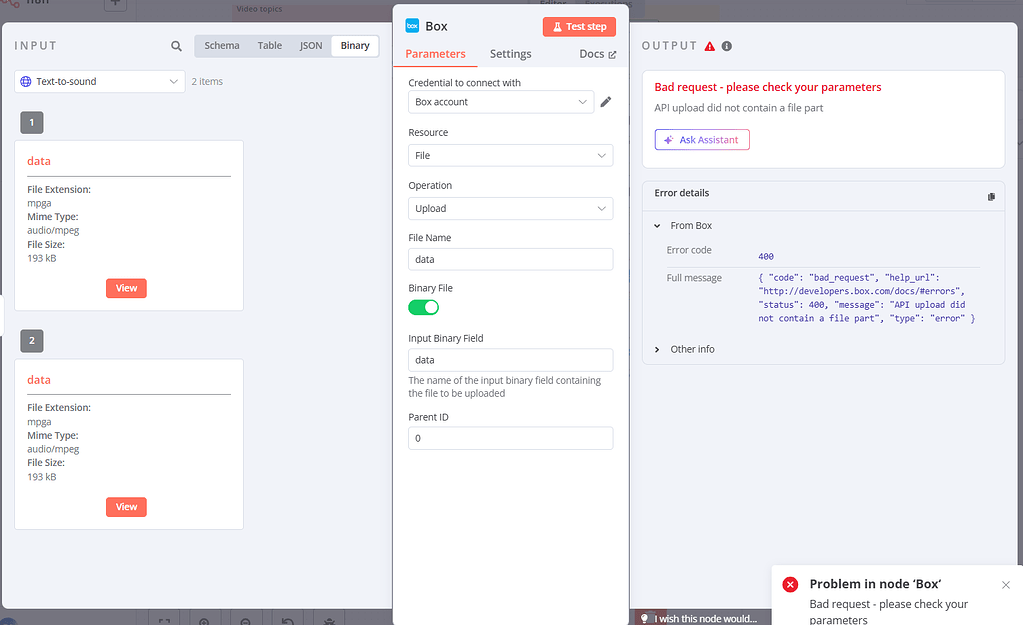This screenshot has height=625, width=1023.
Task: Select the JSON tab in INPUT panel
Action: (x=310, y=45)
